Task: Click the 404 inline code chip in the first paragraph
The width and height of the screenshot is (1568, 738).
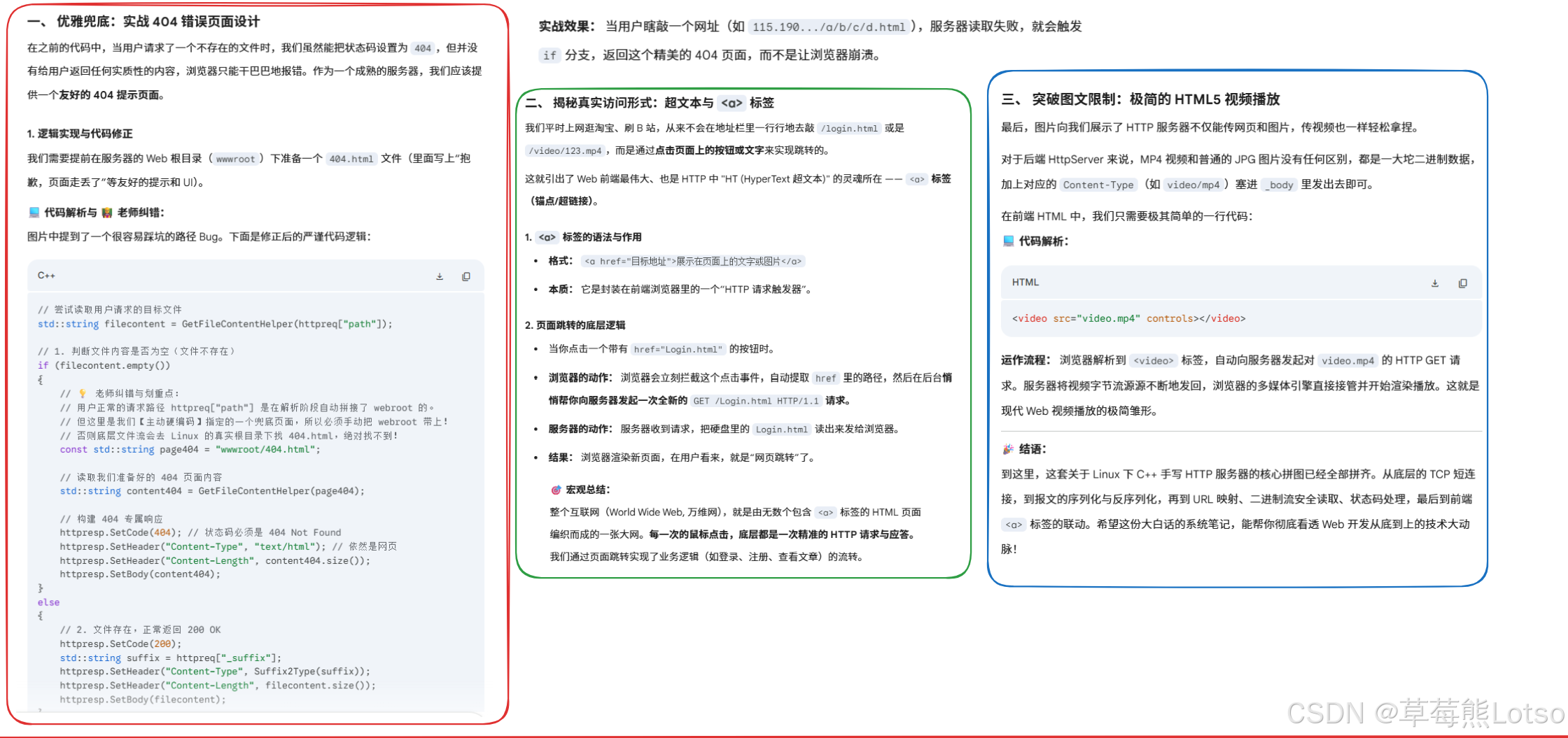Action: [x=423, y=48]
